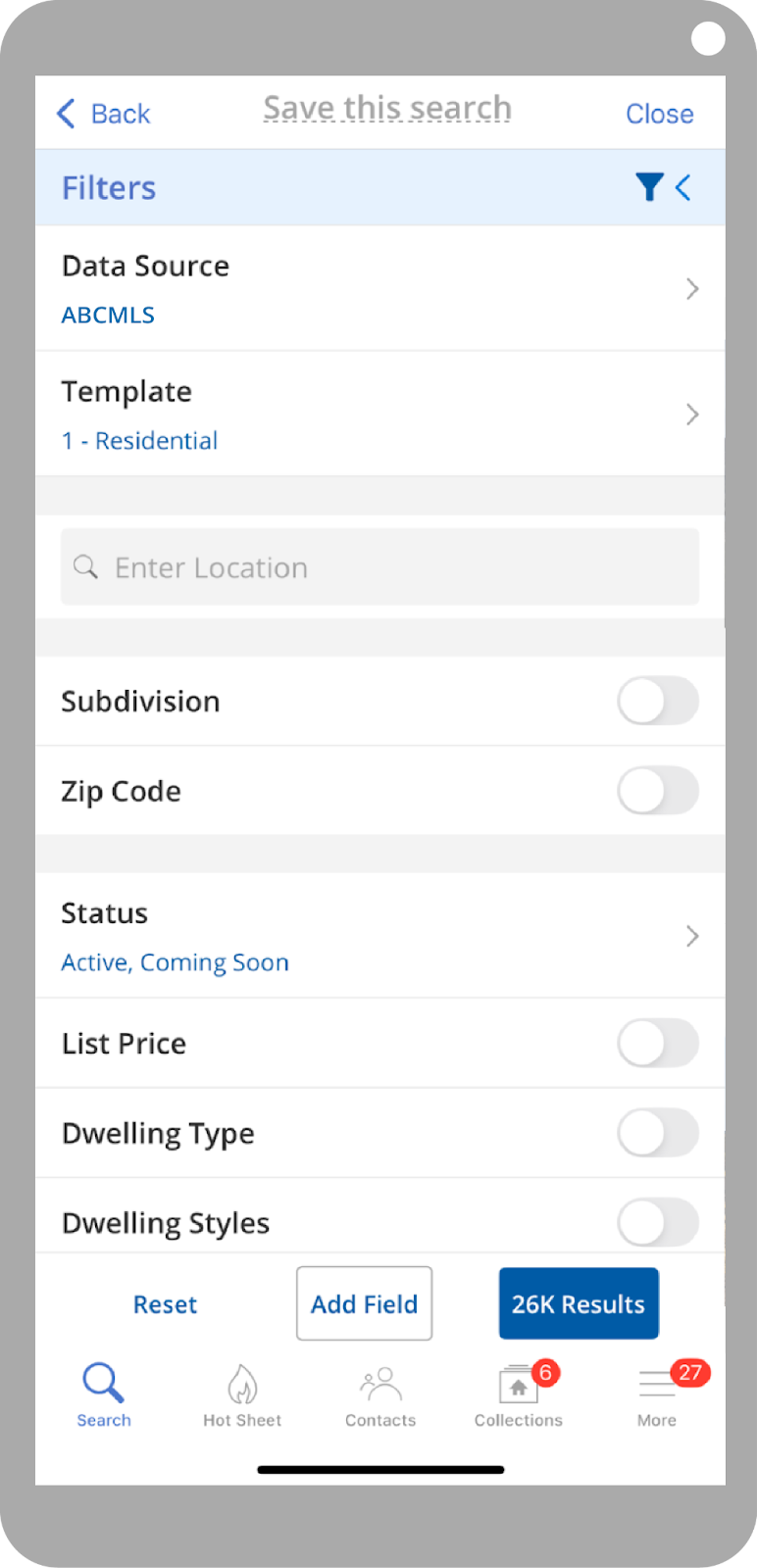The image size is (757, 1568).
Task: Collapse filters using the left chevron
Action: [x=683, y=187]
